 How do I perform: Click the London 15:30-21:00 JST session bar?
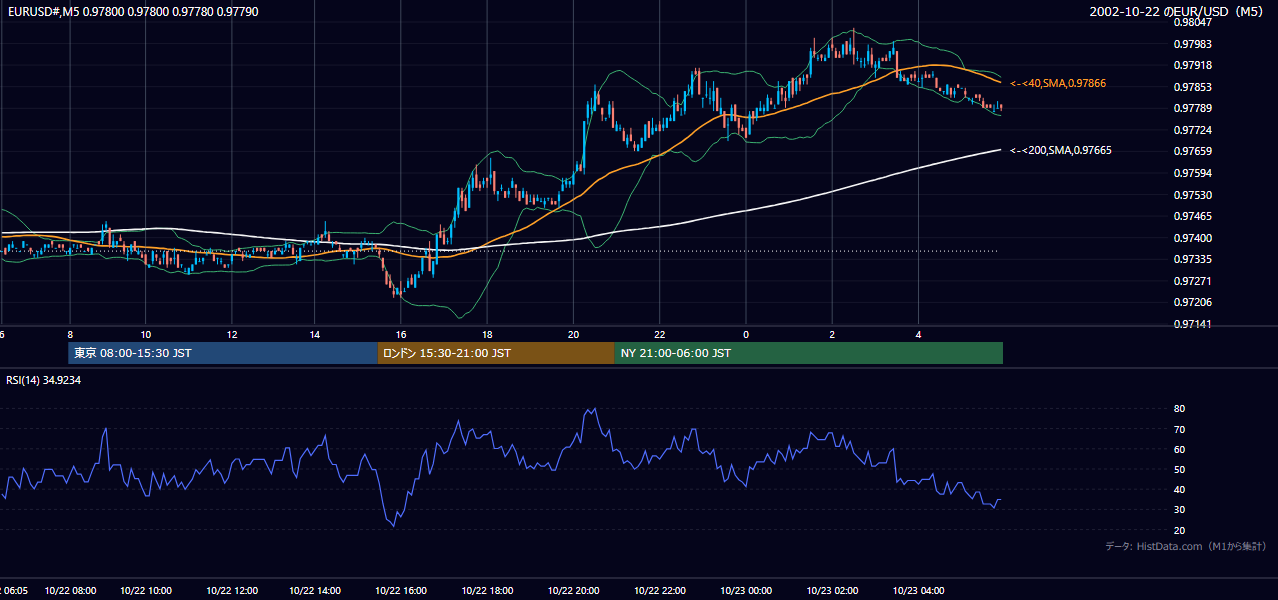[496, 353]
